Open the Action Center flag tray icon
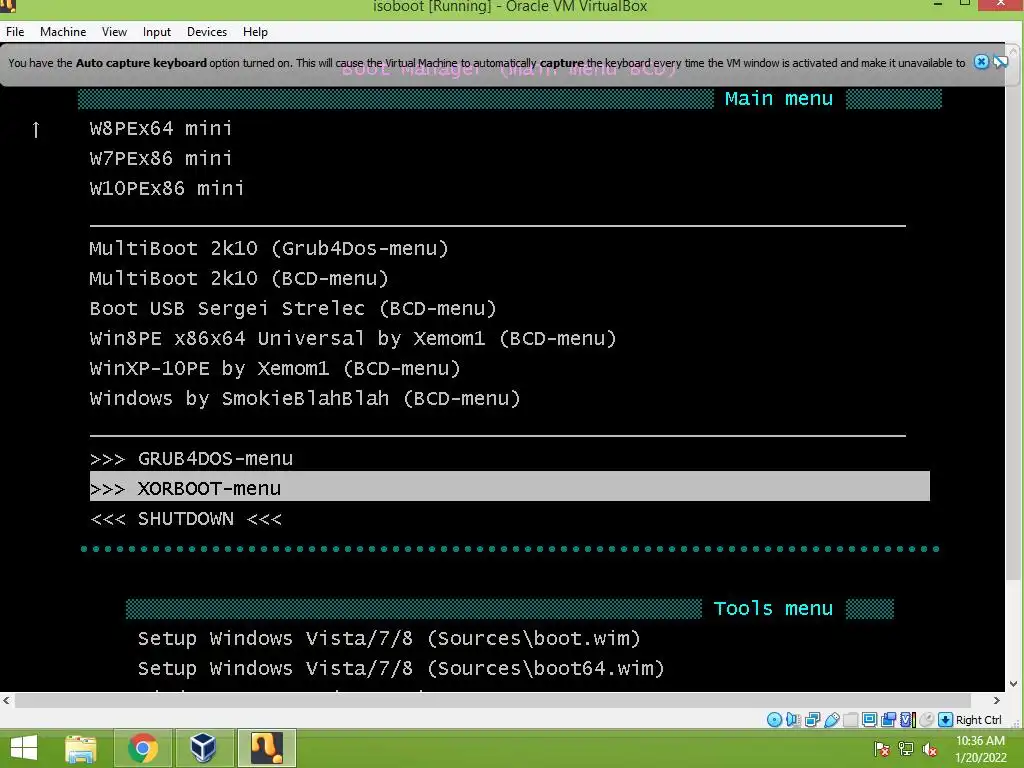 coord(882,749)
